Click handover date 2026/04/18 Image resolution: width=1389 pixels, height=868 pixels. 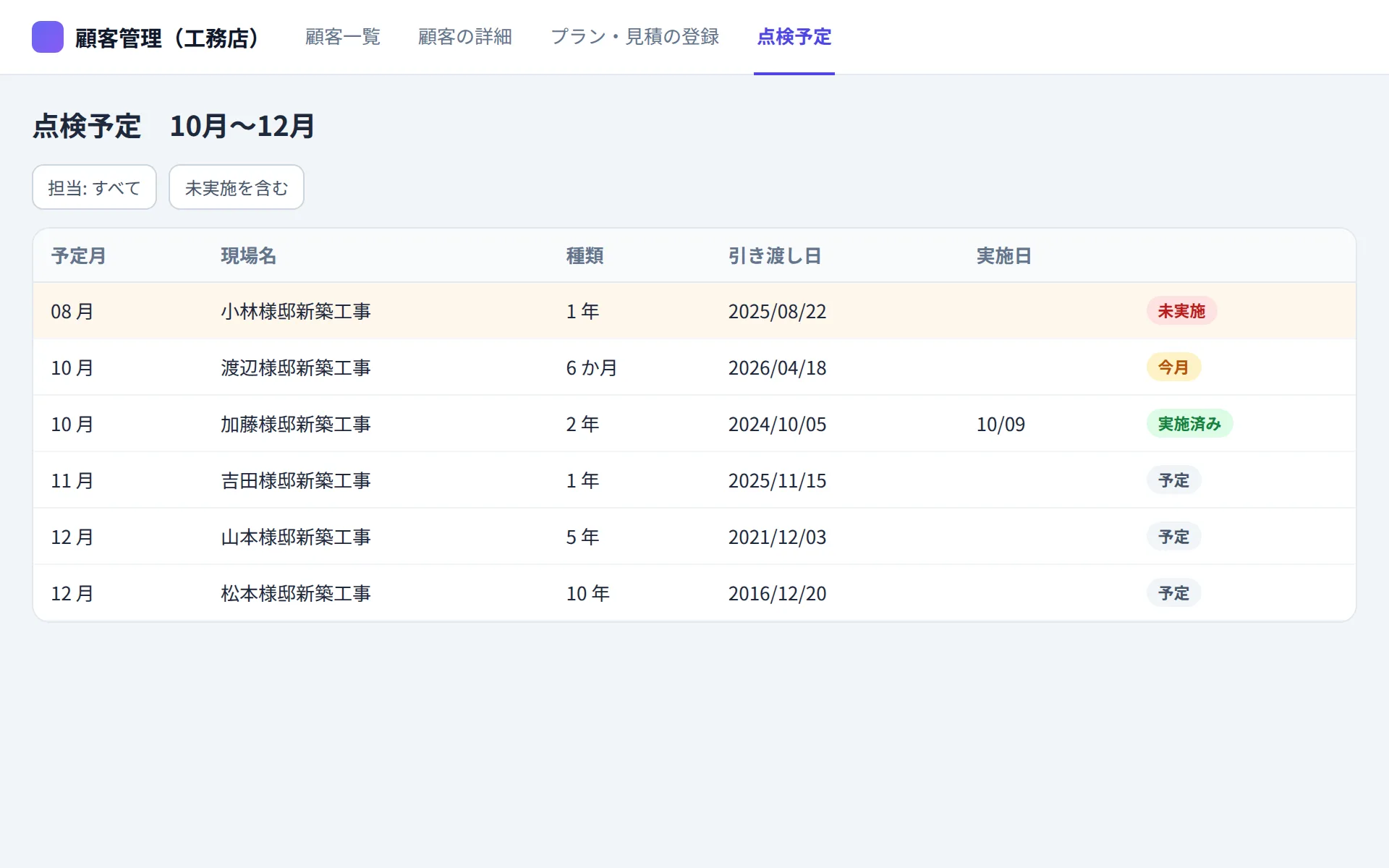(x=777, y=368)
